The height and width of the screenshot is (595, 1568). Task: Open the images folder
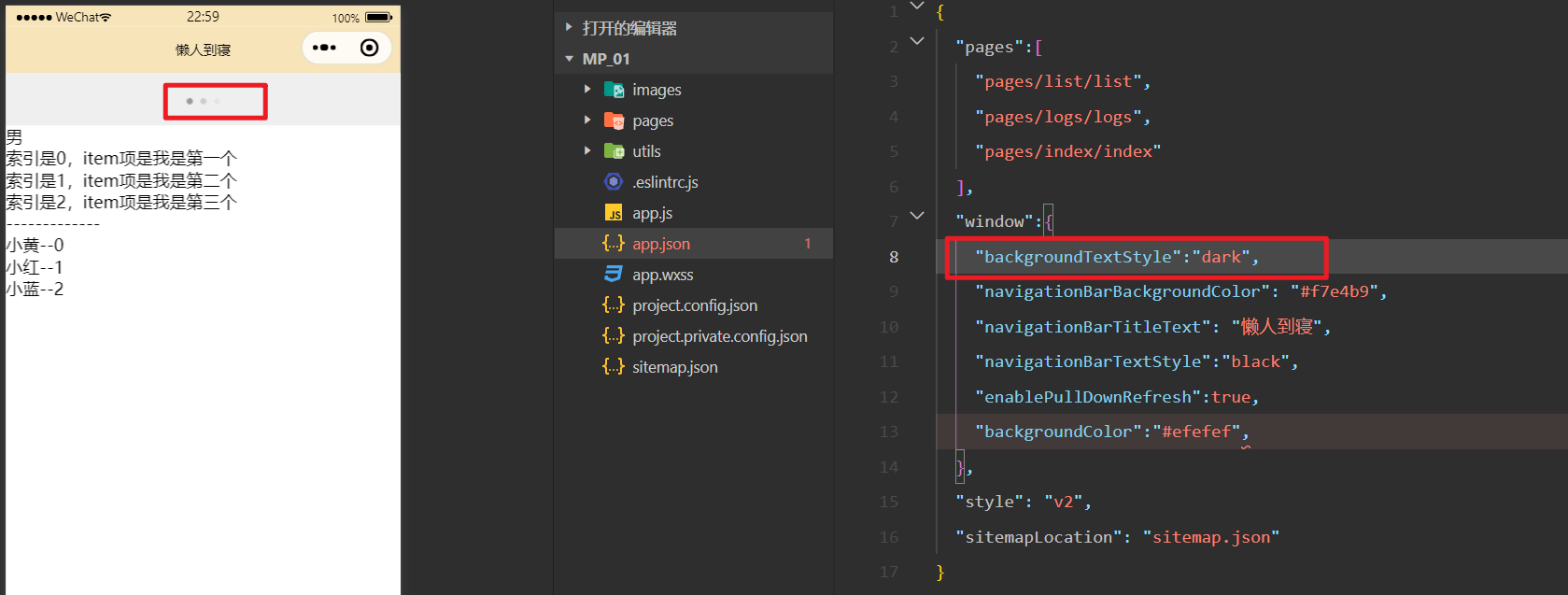[657, 90]
